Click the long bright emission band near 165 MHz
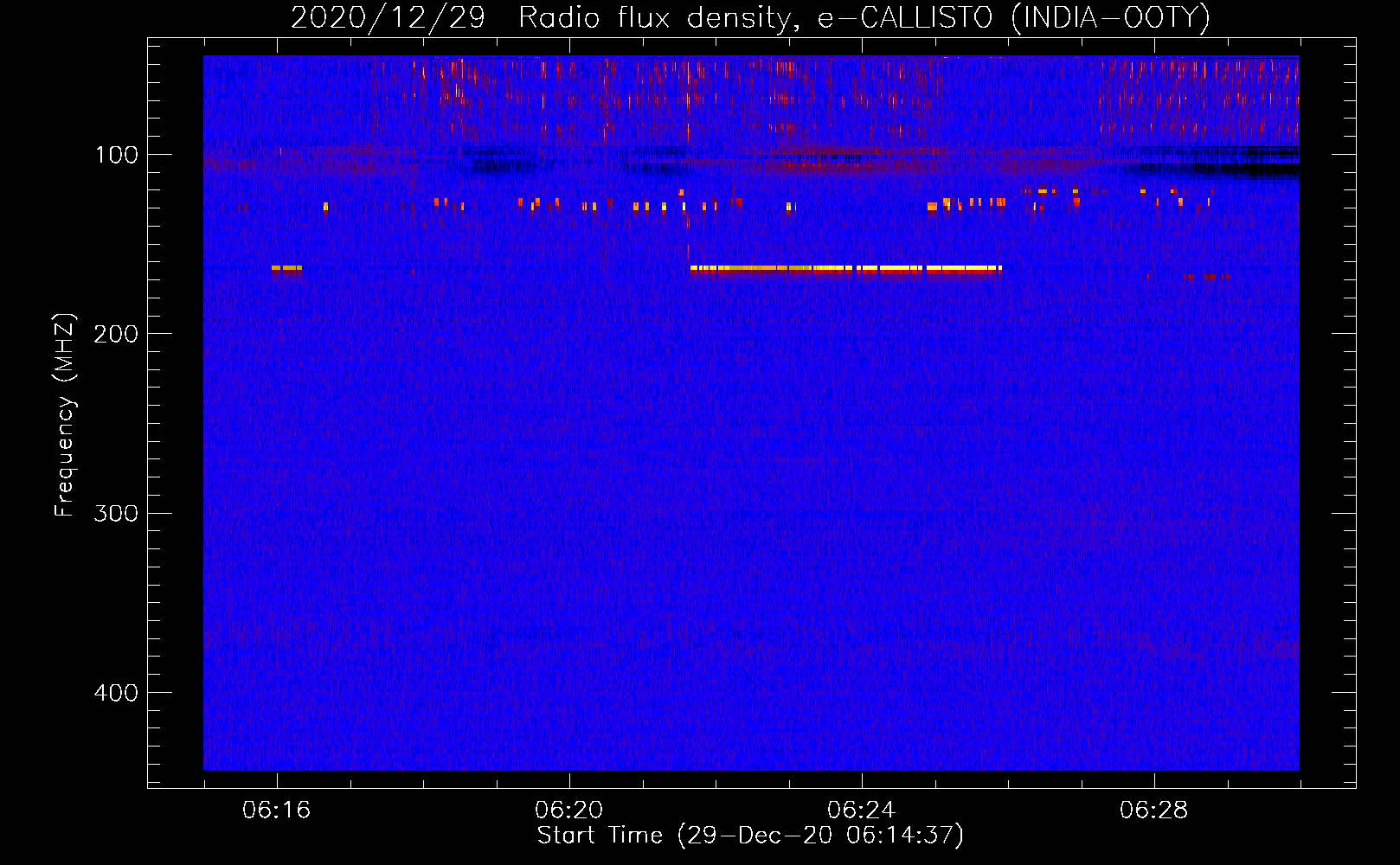Image resolution: width=1400 pixels, height=865 pixels. [846, 270]
